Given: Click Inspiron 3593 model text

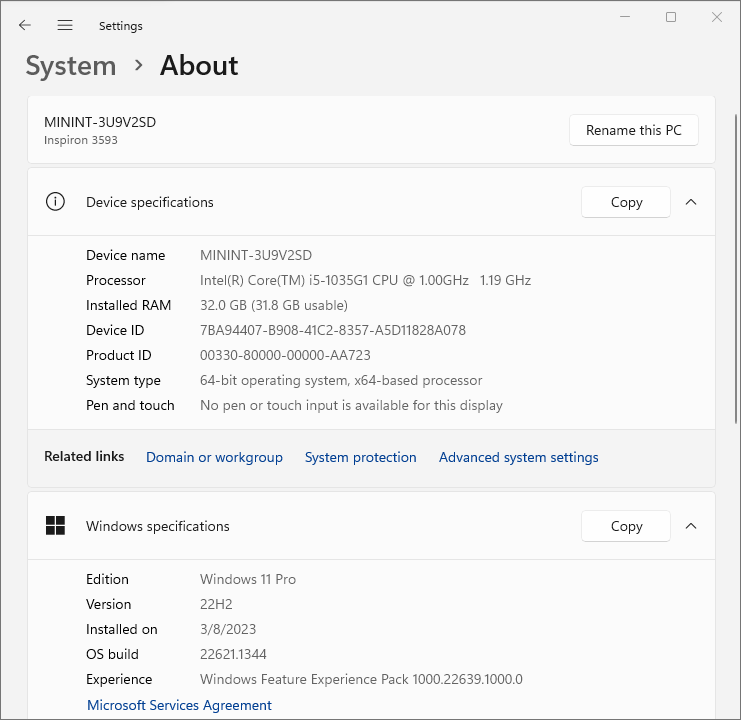Looking at the screenshot, I should coord(80,140).
